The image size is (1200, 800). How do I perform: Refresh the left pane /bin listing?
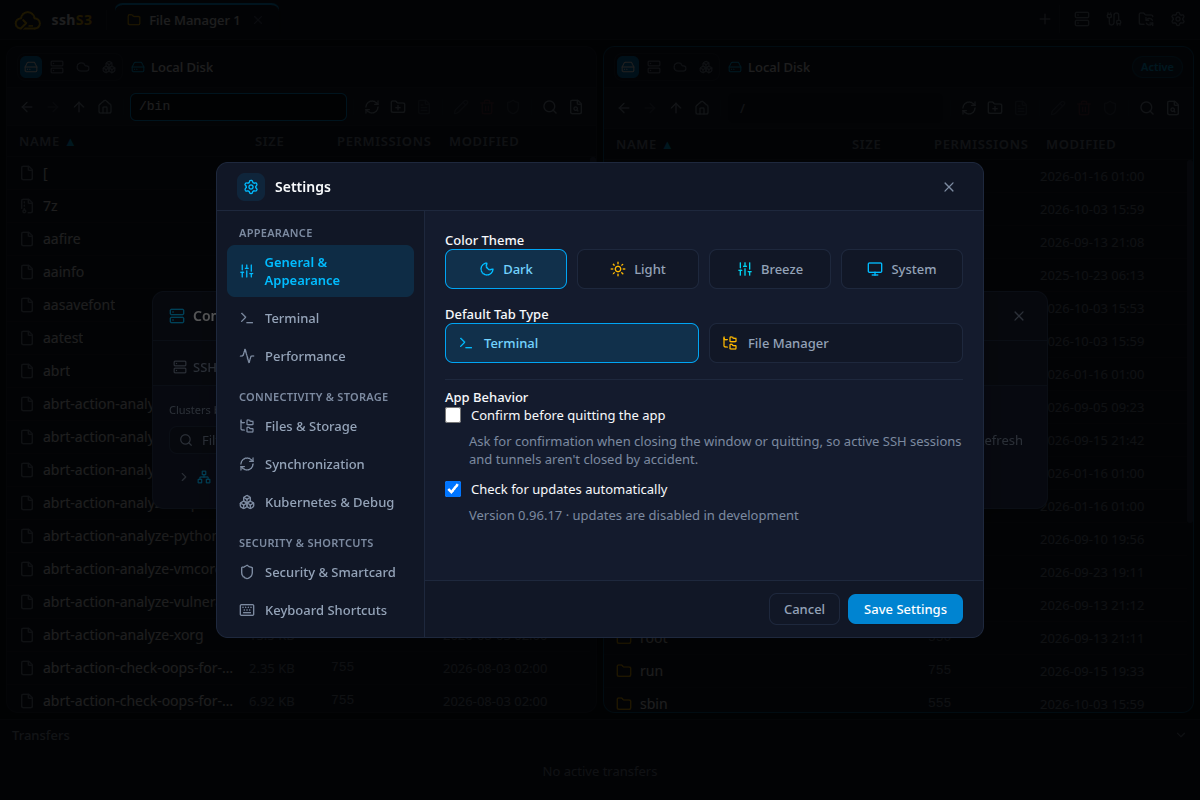coord(372,107)
